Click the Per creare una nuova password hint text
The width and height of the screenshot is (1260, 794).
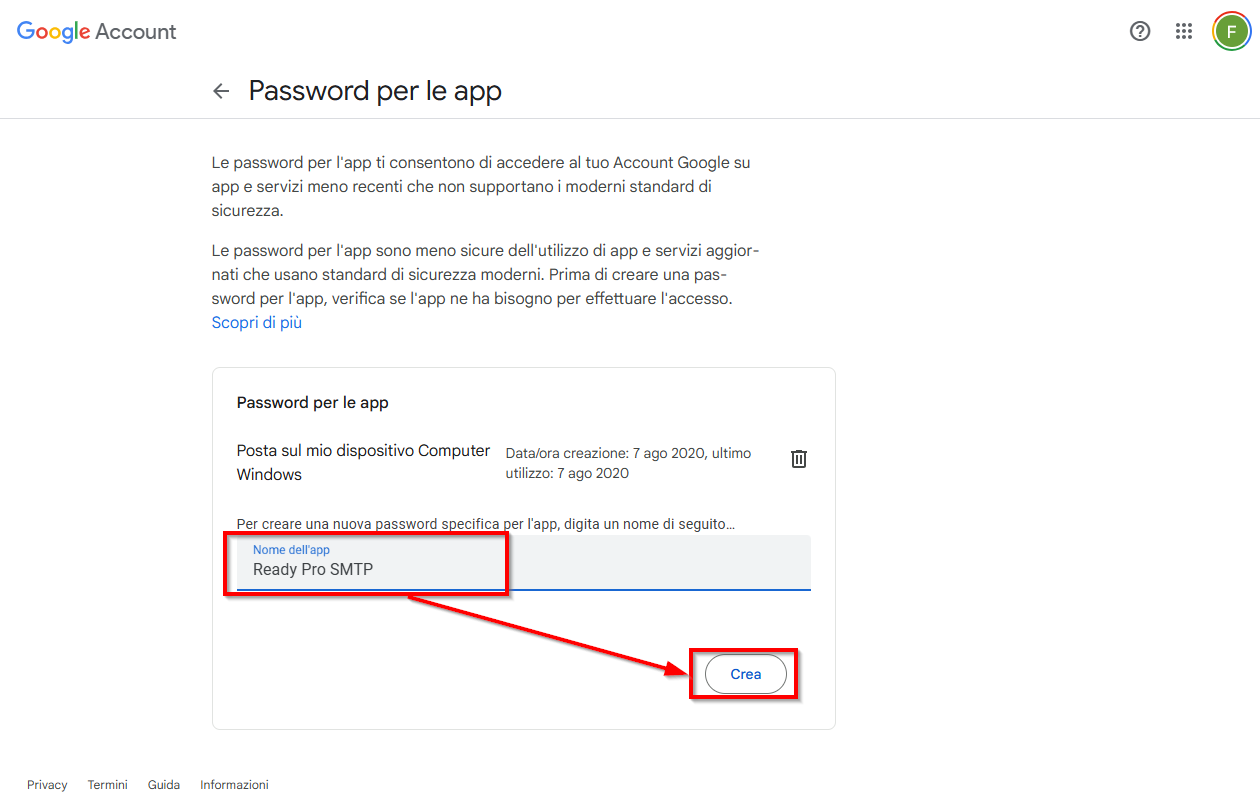coord(486,524)
